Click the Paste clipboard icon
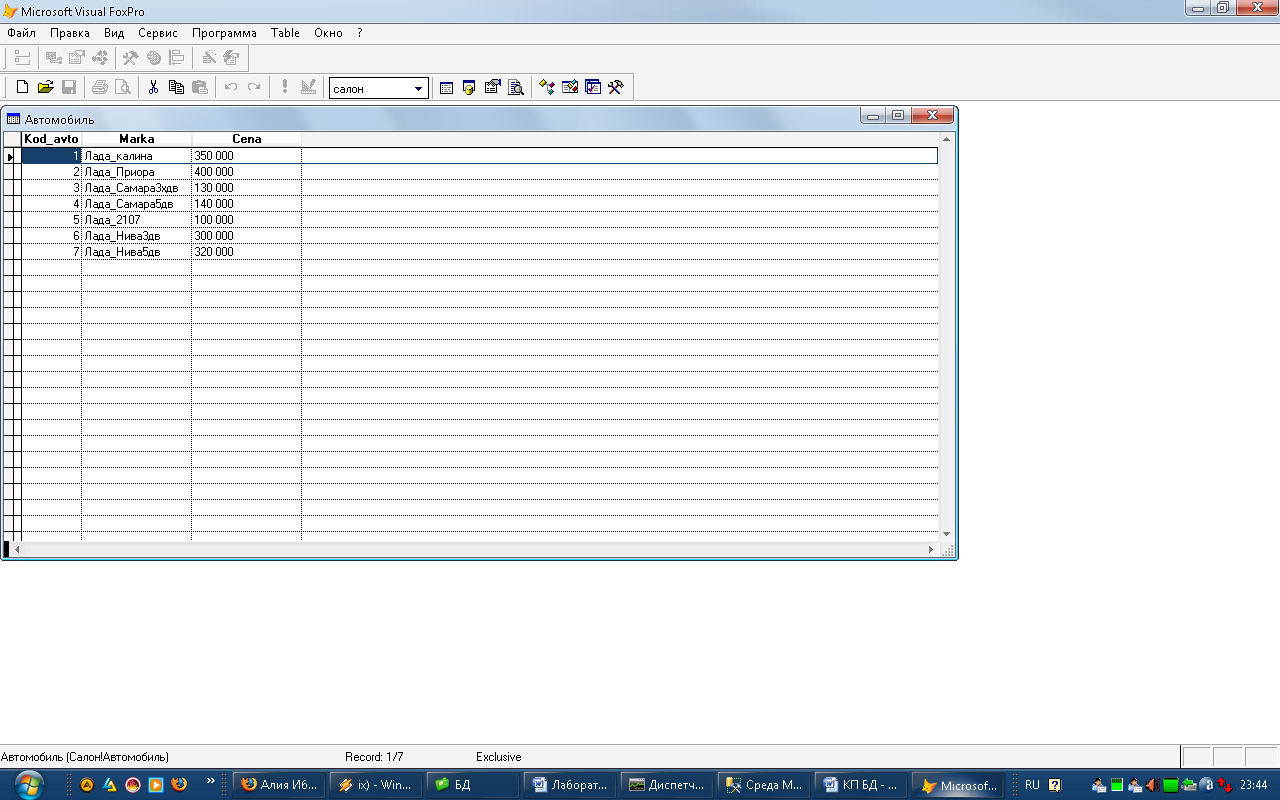 point(199,88)
